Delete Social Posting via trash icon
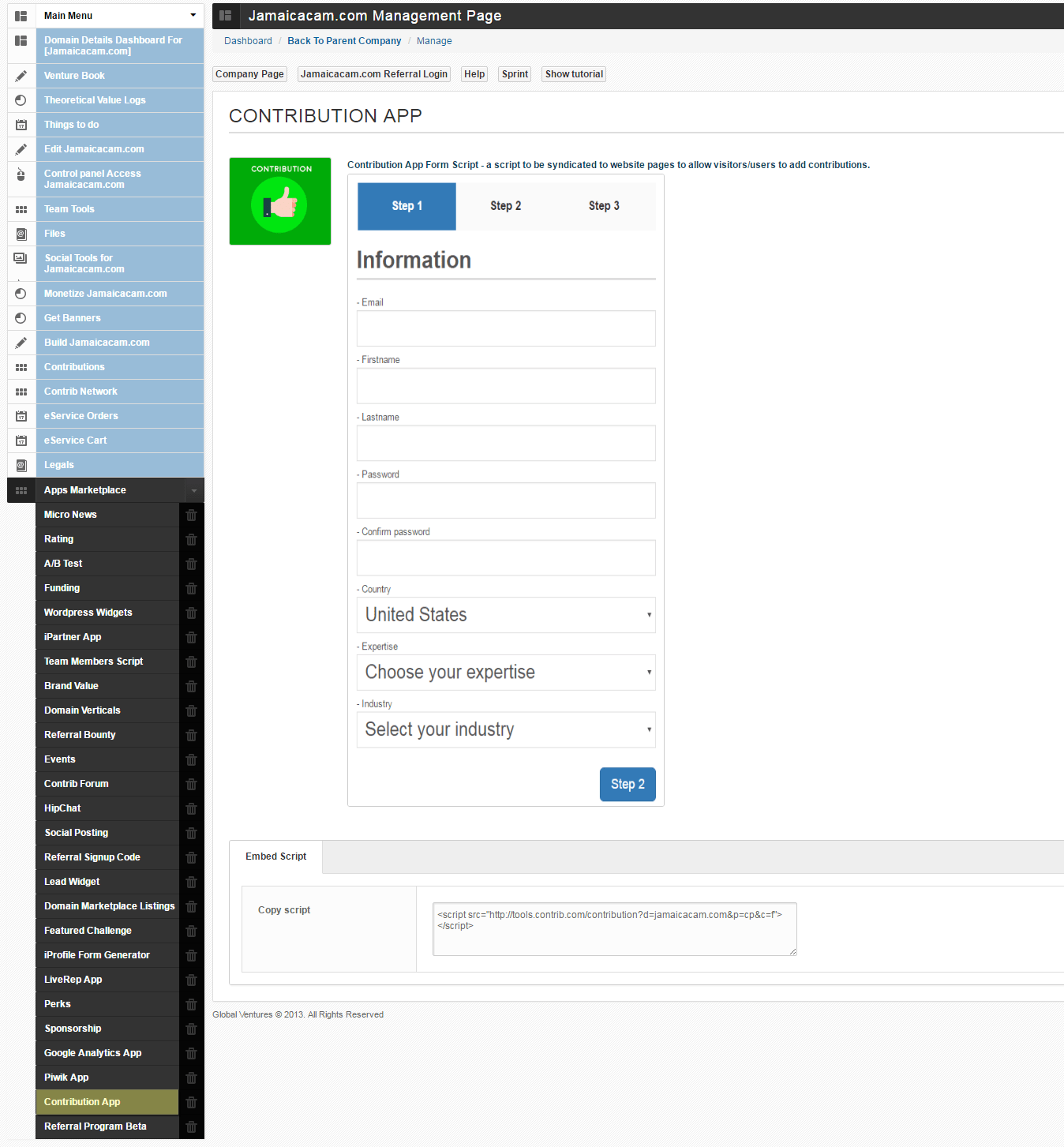Screen dimensions: 1064x1147 191,833
